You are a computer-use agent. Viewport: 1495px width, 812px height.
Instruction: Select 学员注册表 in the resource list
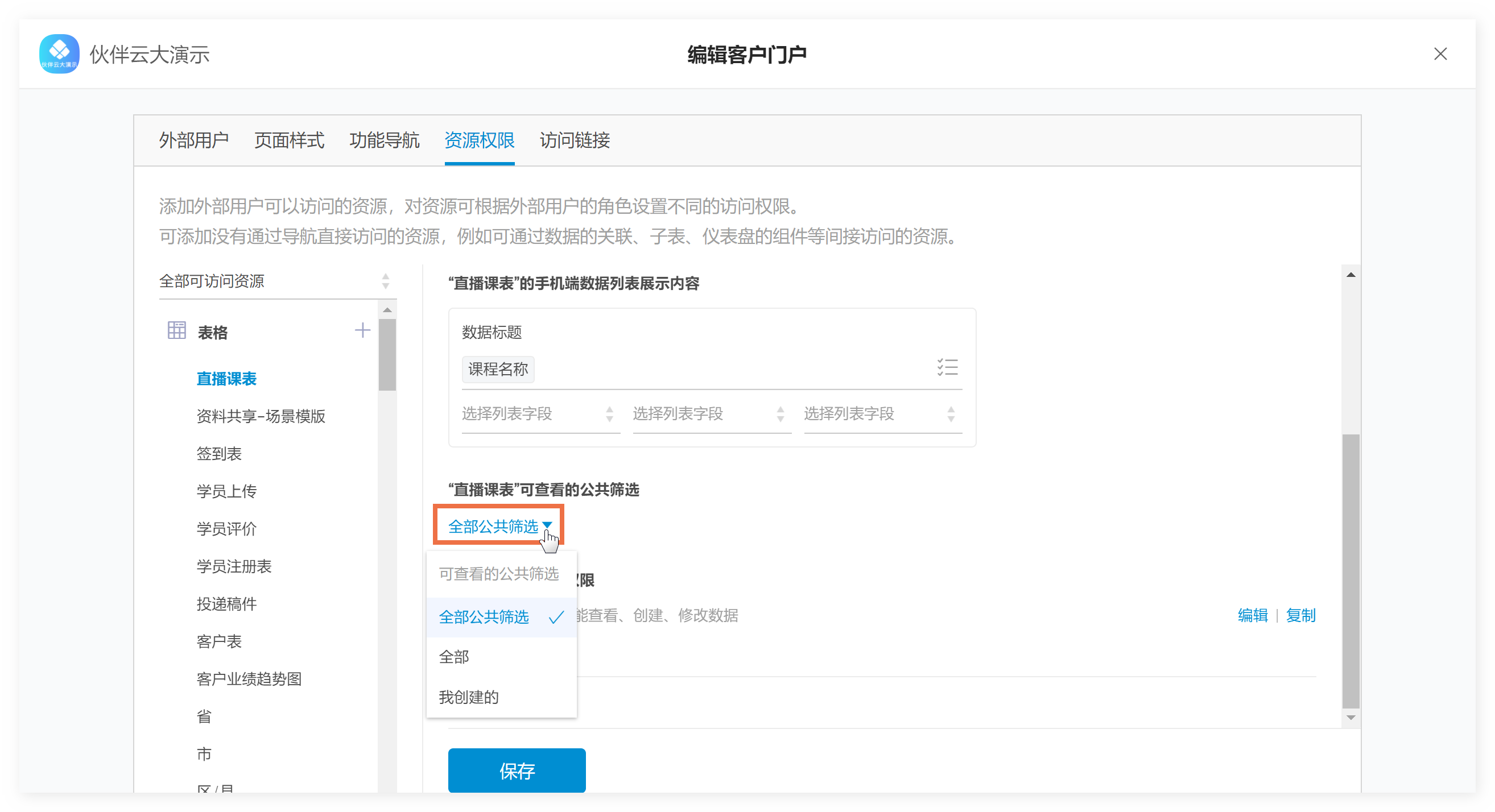(234, 566)
